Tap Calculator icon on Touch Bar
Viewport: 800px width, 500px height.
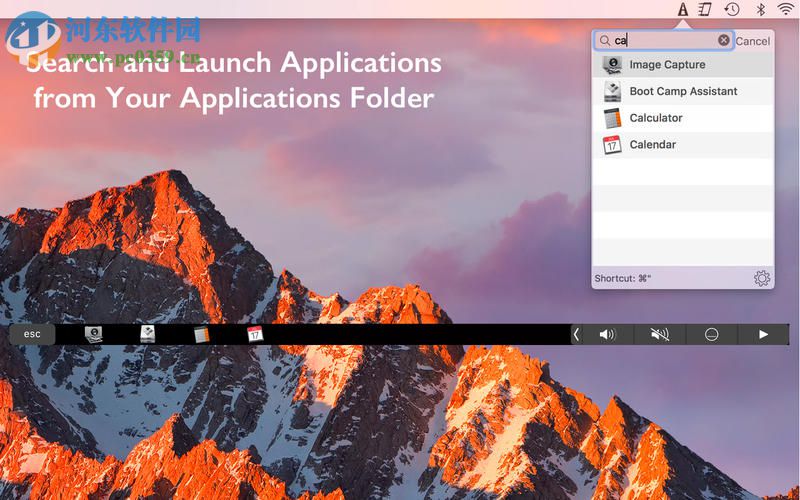pos(202,335)
